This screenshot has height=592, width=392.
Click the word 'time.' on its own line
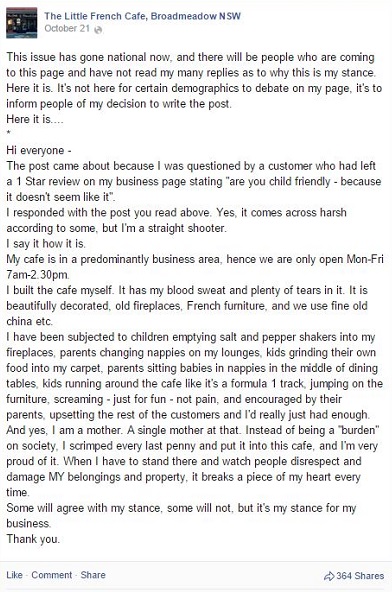point(18,492)
